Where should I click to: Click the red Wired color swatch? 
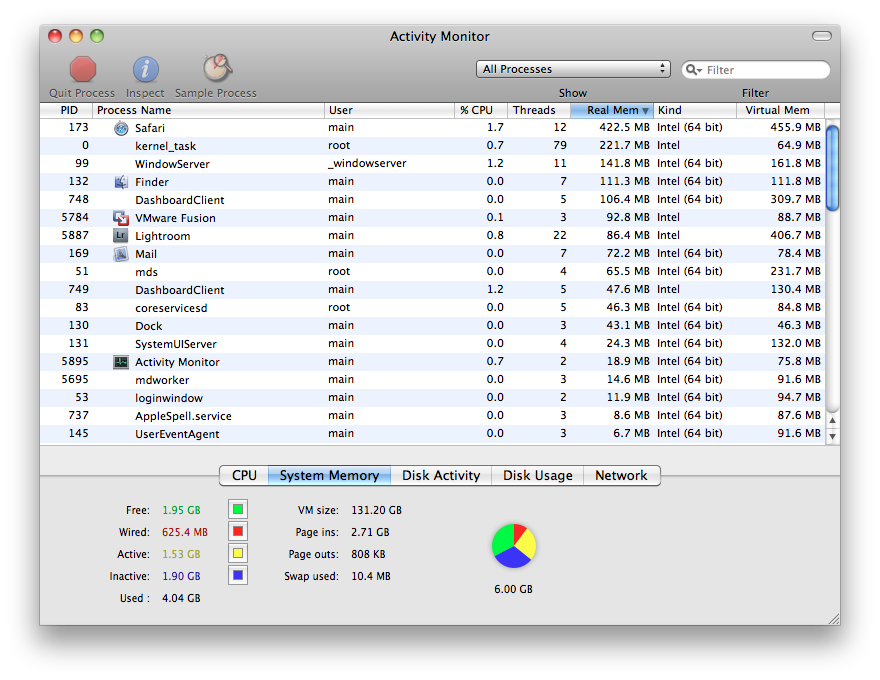(x=238, y=531)
